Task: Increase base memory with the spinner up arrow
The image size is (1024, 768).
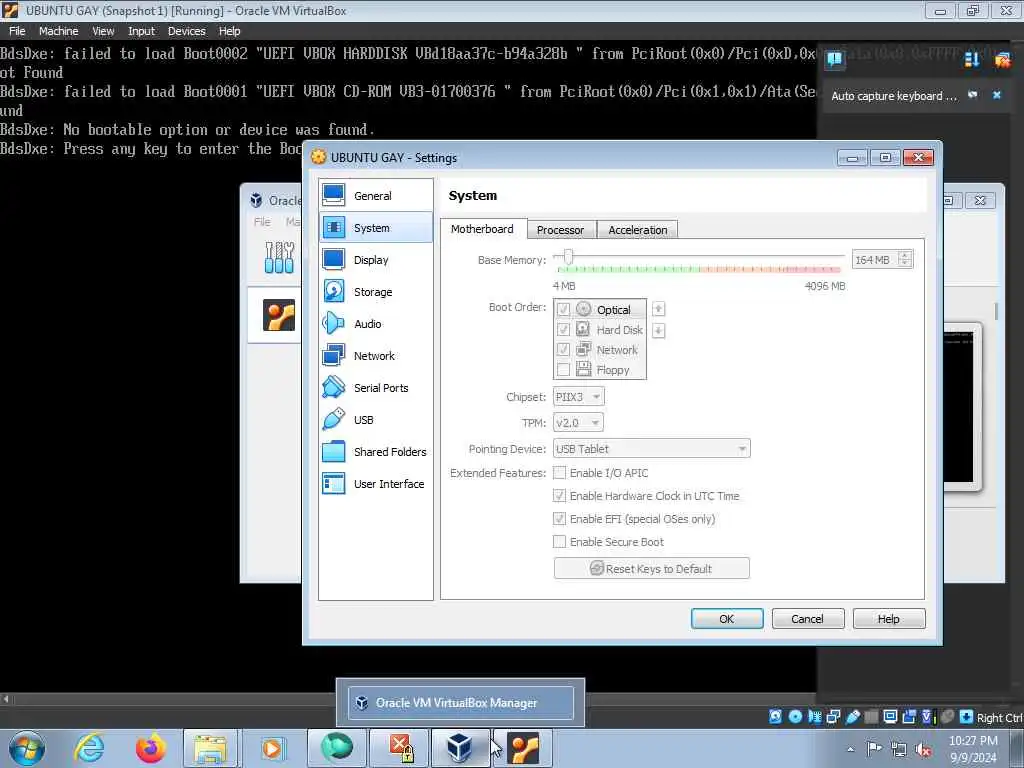Action: click(904, 255)
